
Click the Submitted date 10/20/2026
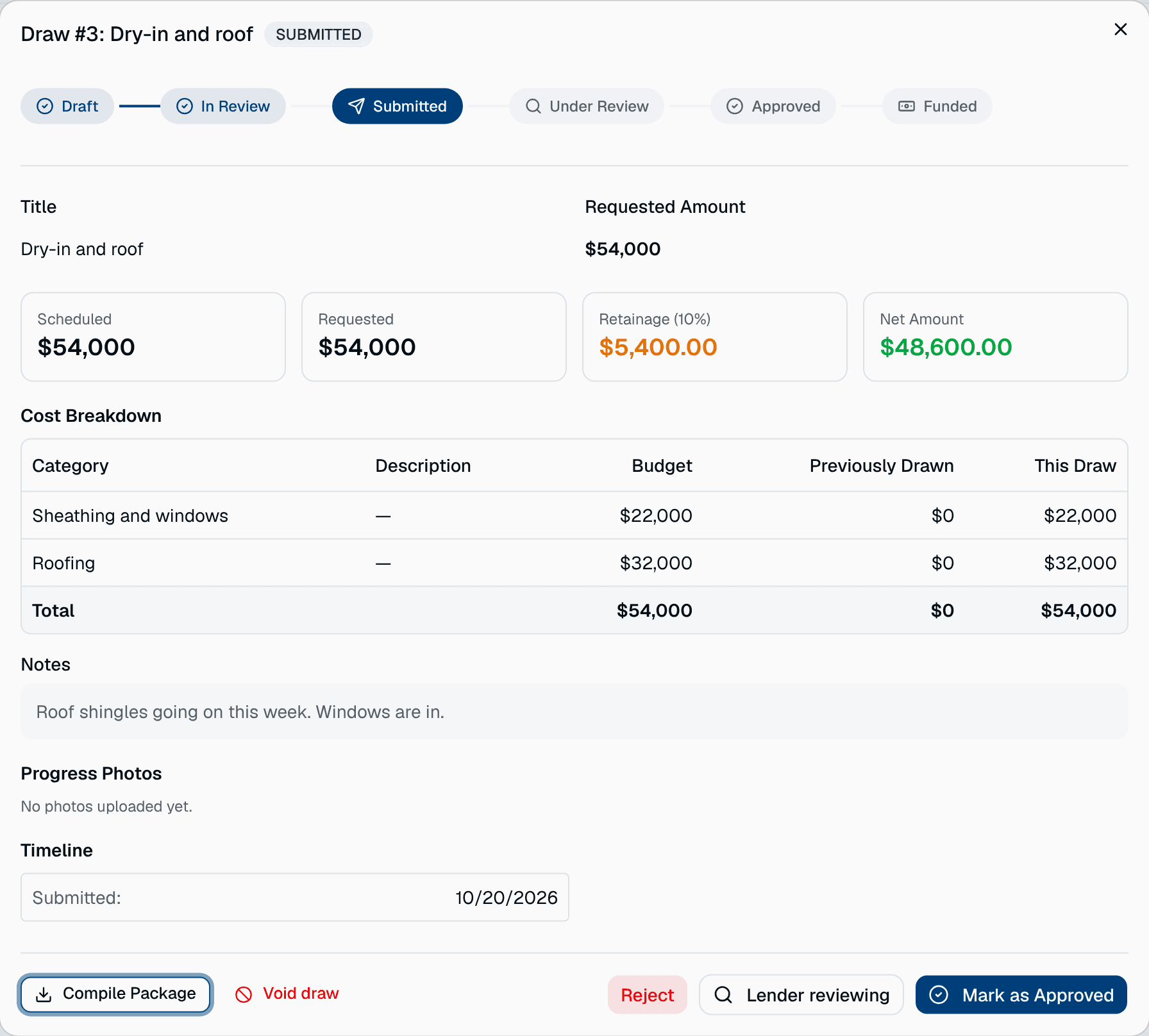[507, 898]
